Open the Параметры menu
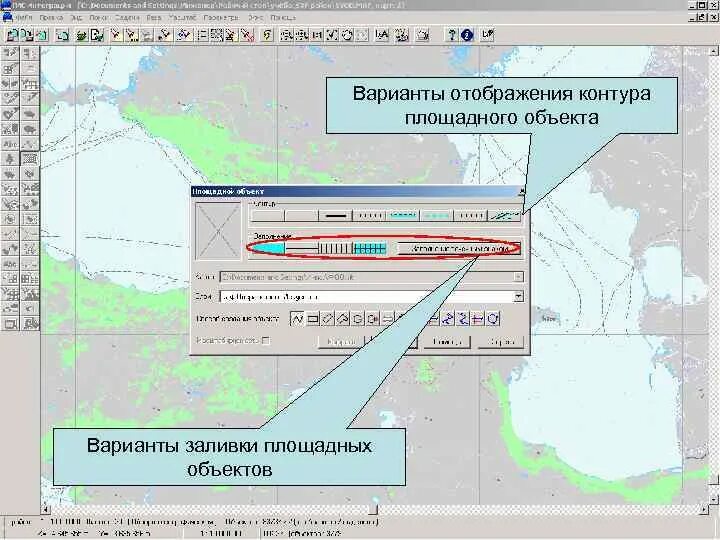This screenshot has height=540, width=720. (221, 17)
